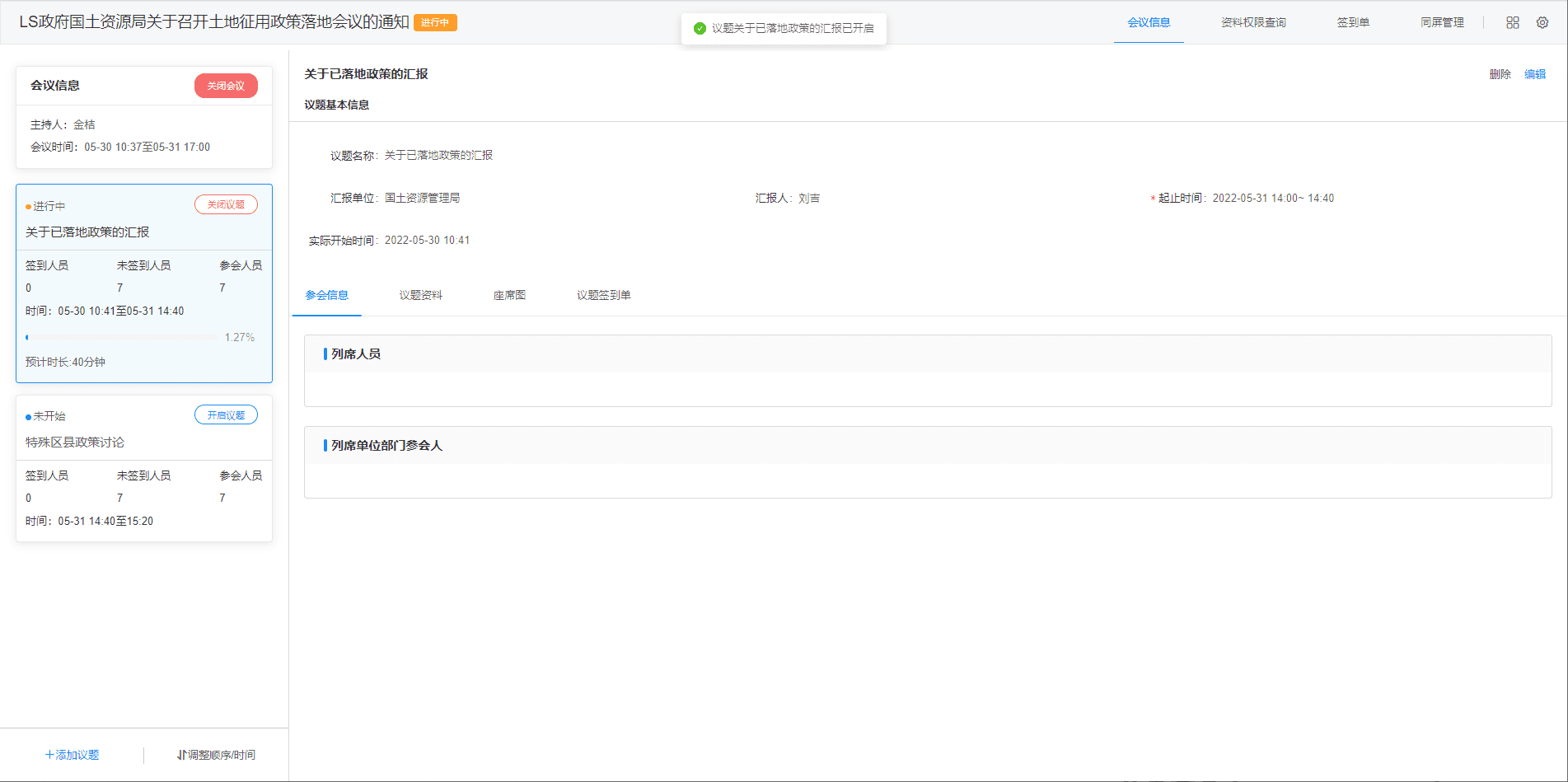Click the 删除 link
This screenshot has width=1568, height=782.
click(1500, 74)
